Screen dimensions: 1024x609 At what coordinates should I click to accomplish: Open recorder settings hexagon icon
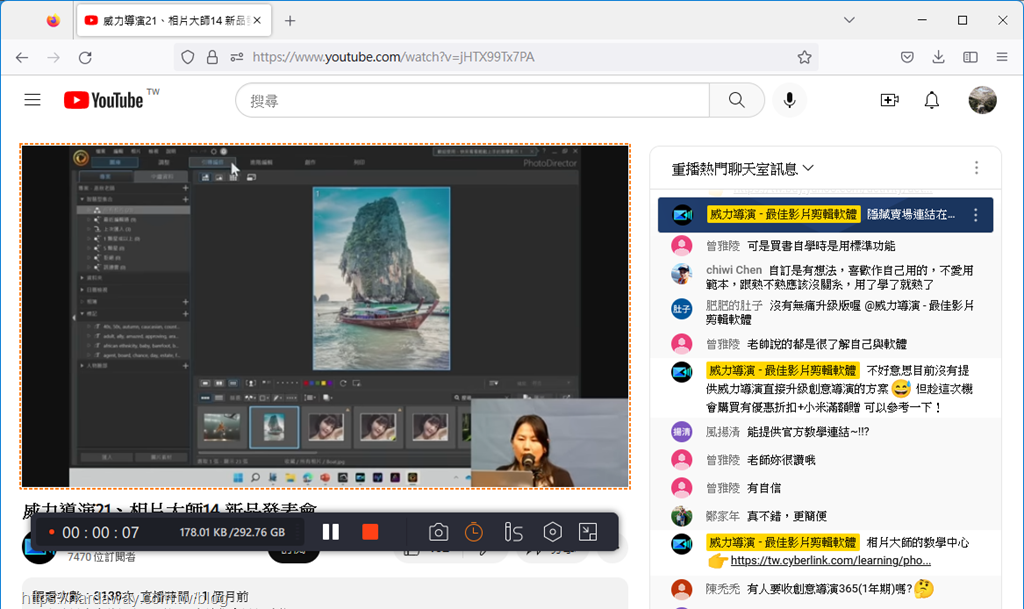point(552,532)
